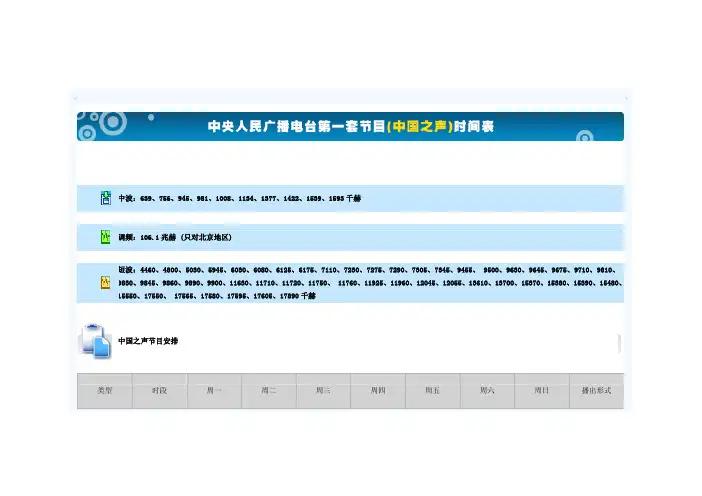Pick the 周五 column header
This screenshot has height=496, width=702.
tap(432, 391)
